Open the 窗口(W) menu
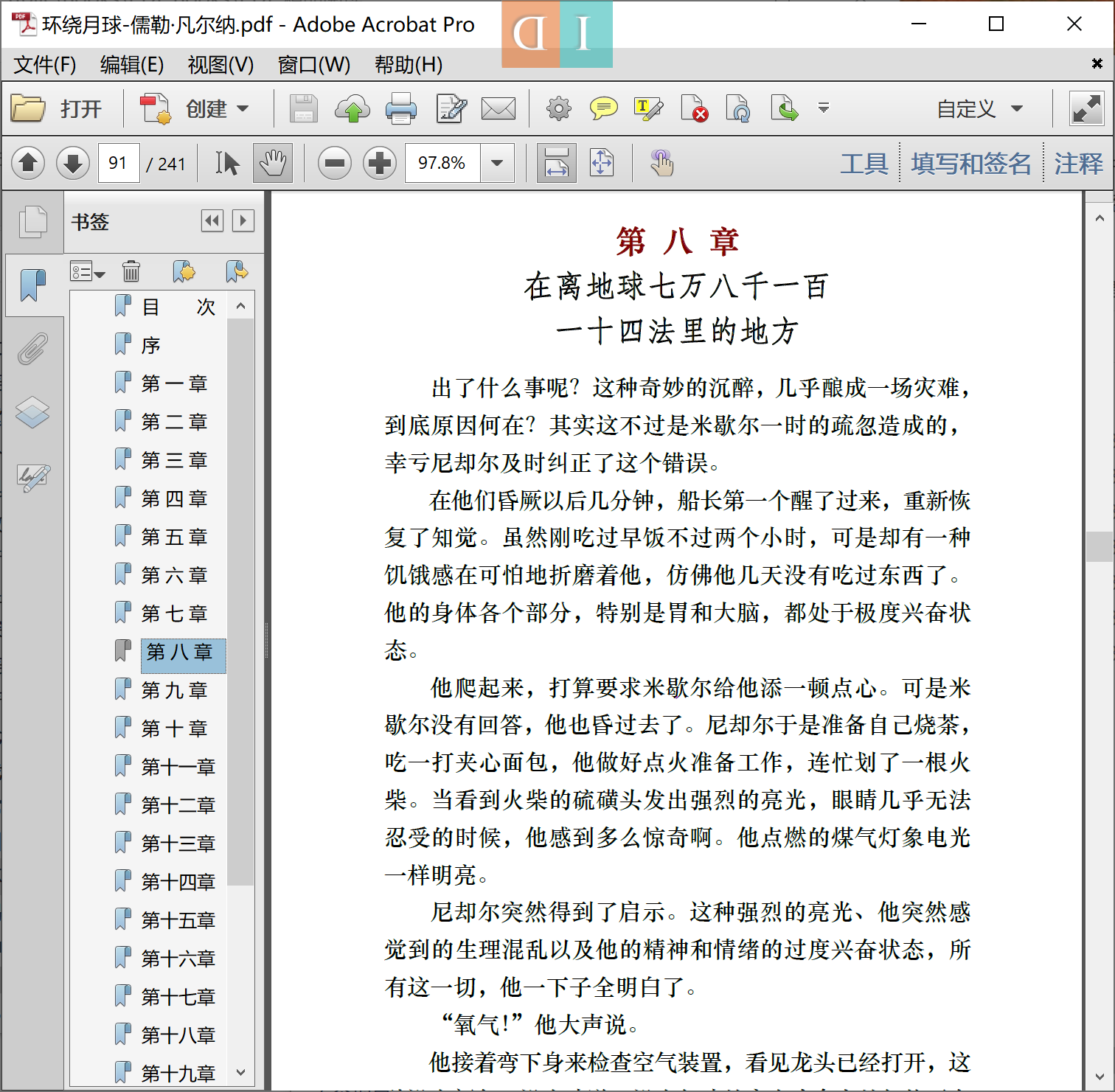The width and height of the screenshot is (1115, 1092). [314, 65]
